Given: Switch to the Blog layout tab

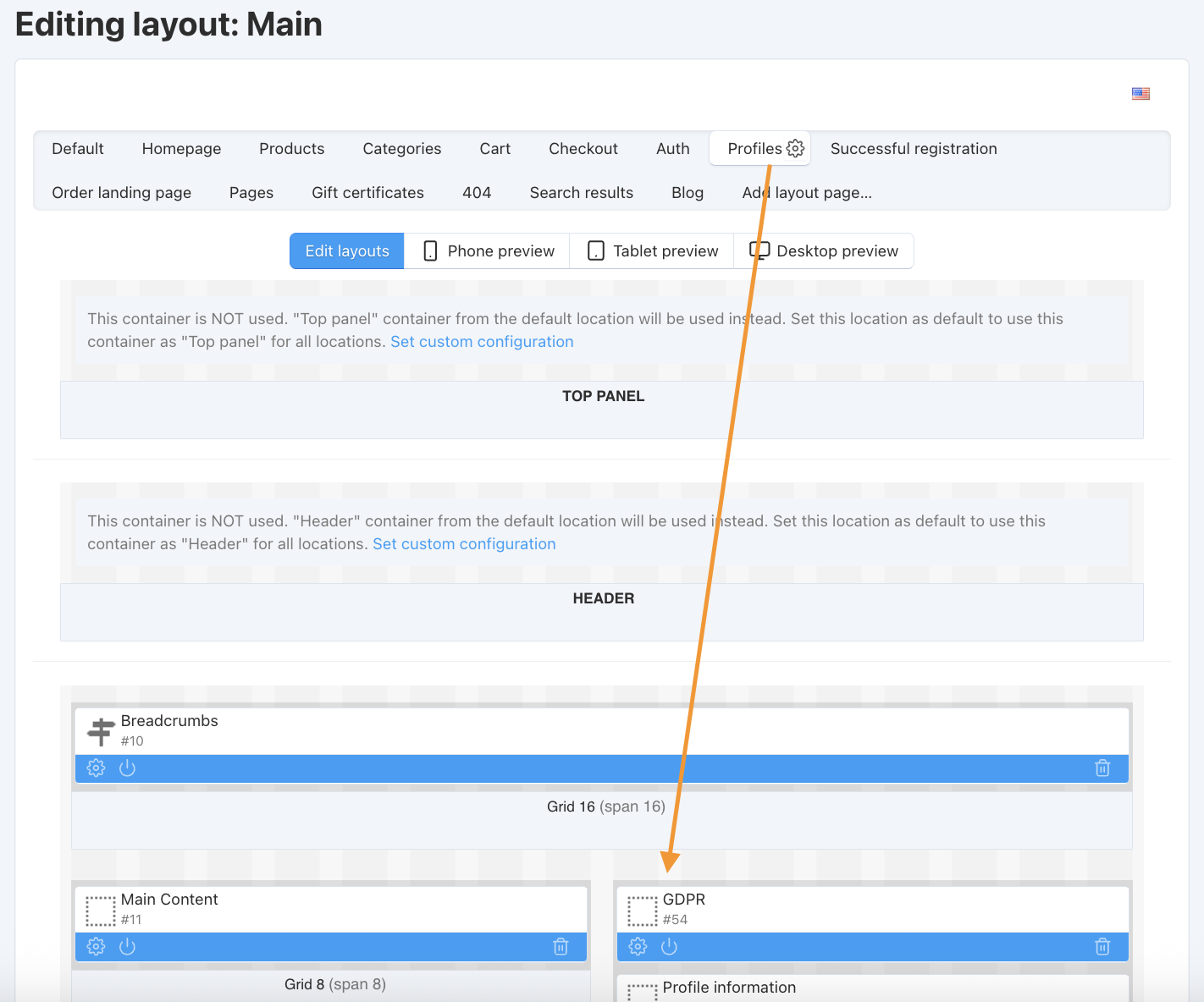Looking at the screenshot, I should 688,193.
